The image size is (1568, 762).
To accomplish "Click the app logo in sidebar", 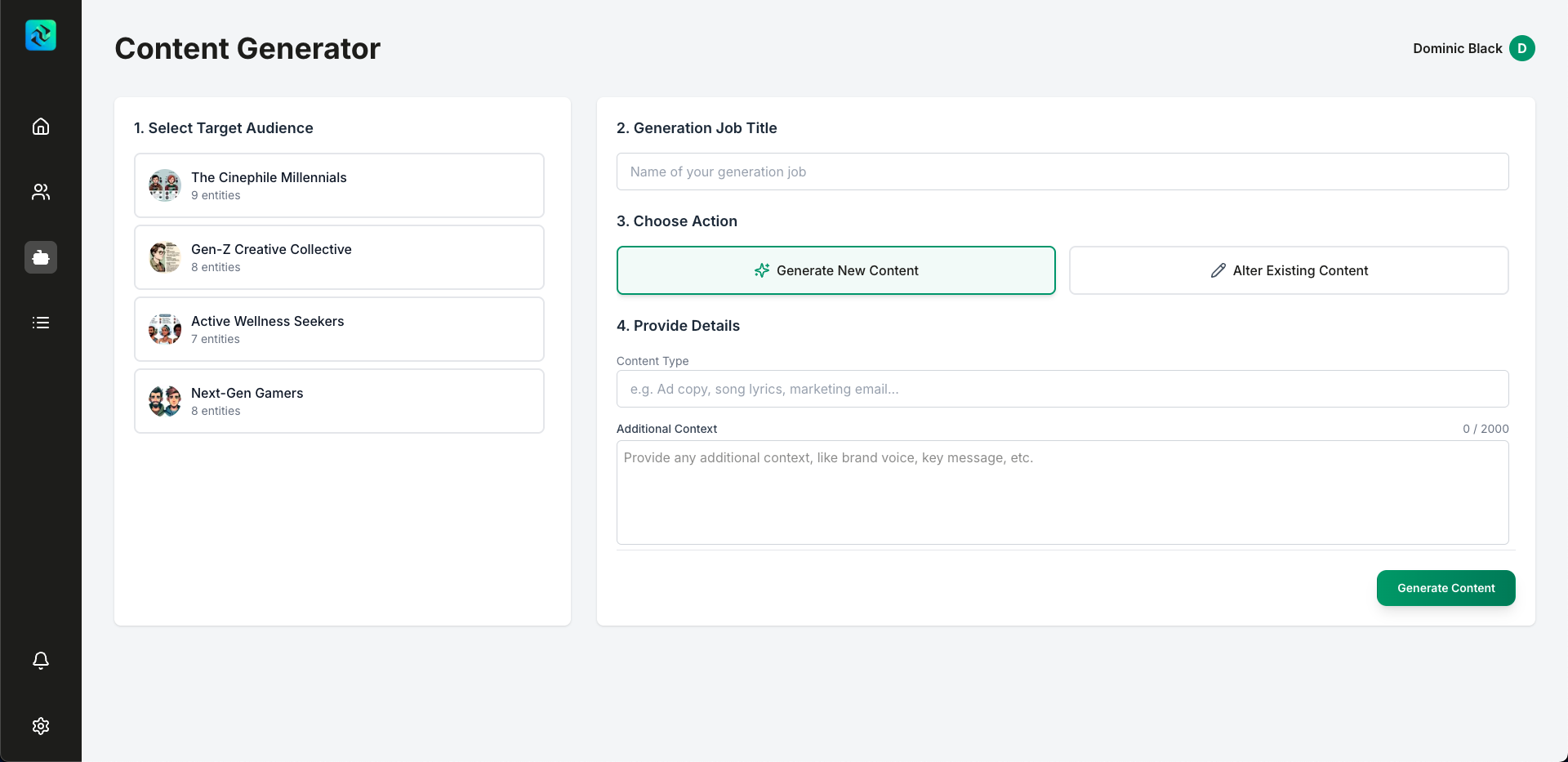I will (41, 35).
